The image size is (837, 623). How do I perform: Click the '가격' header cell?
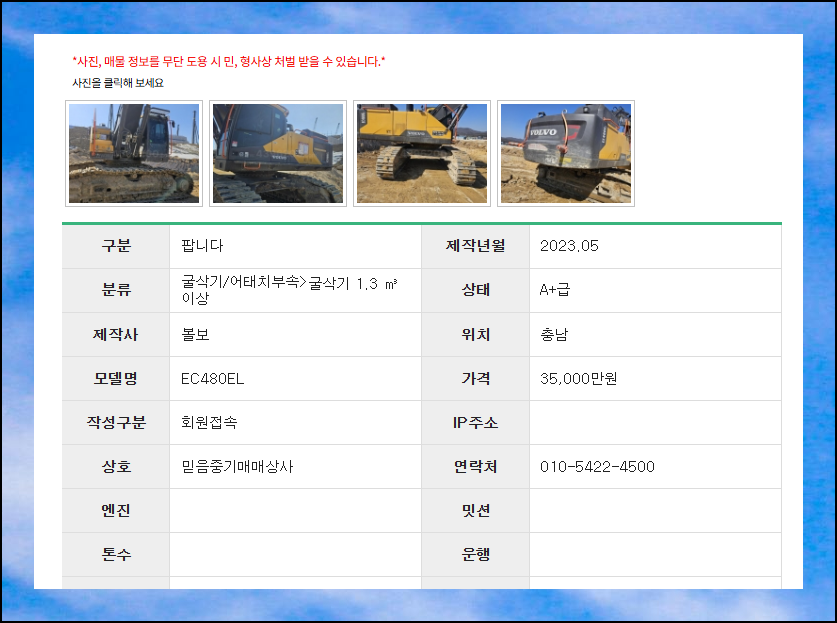[476, 378]
